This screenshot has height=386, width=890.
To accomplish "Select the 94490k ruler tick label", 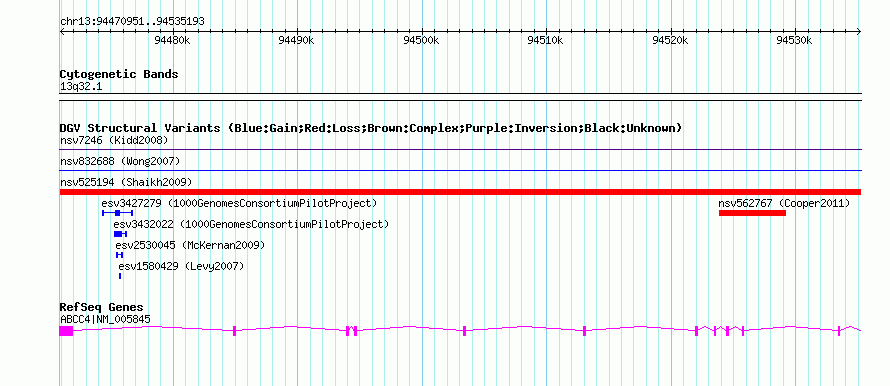I will tap(296, 41).
